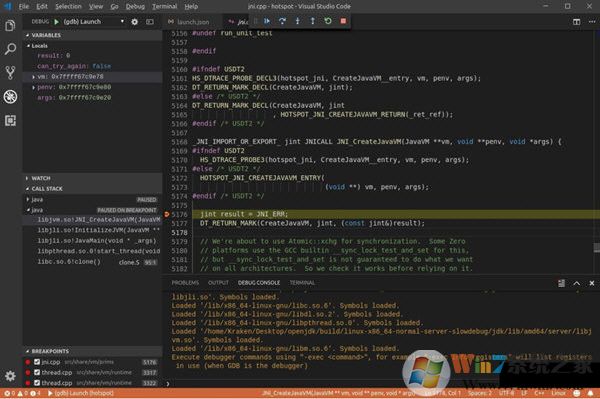The width and height of the screenshot is (600, 399).
Task: Open launch.json via debug configure gear
Action: [x=134, y=22]
